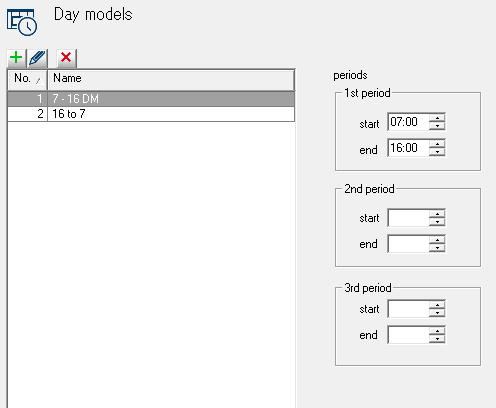Increase the 2nd period start time with the up arrow

(x=437, y=214)
